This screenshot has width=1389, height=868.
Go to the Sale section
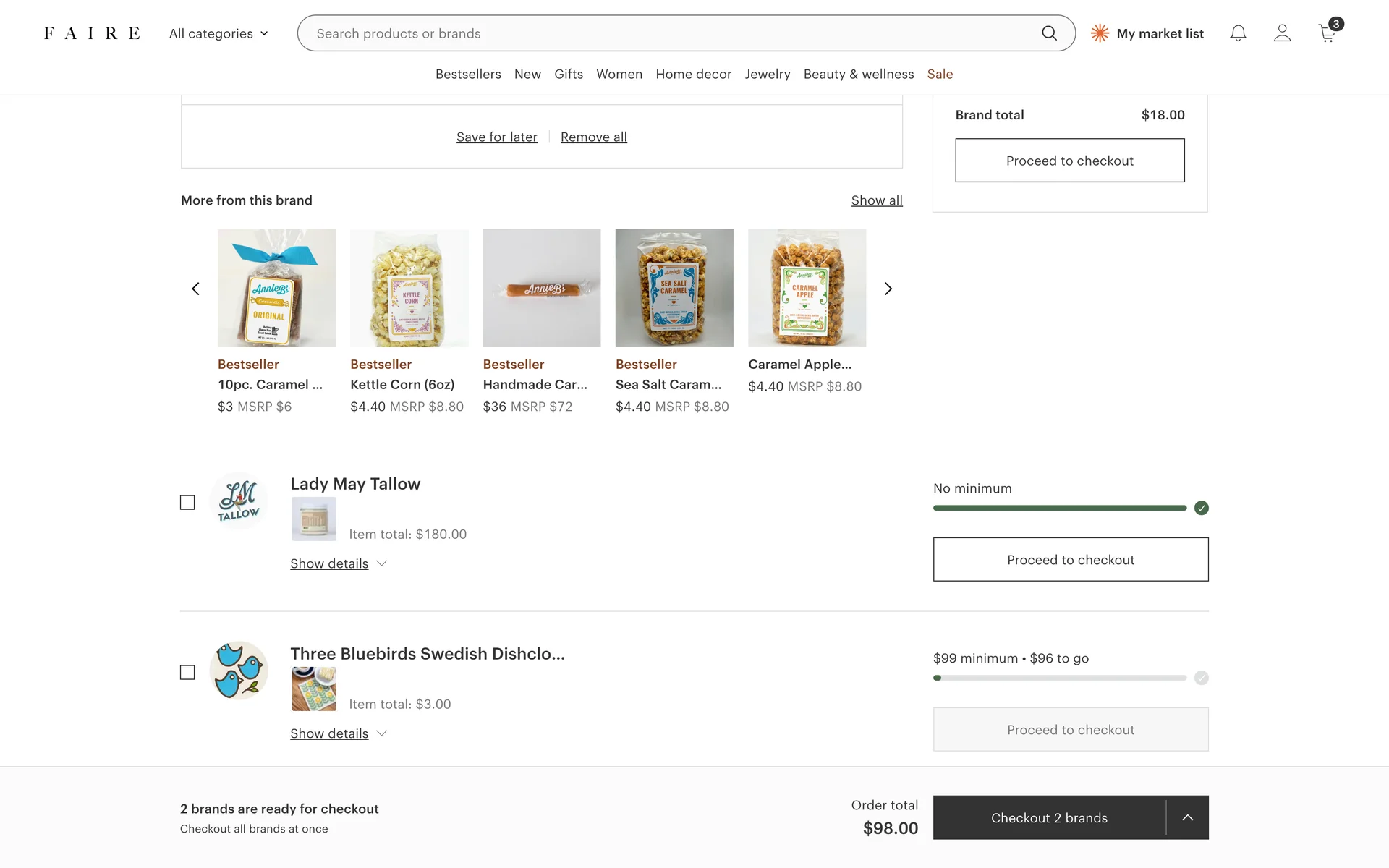point(940,74)
